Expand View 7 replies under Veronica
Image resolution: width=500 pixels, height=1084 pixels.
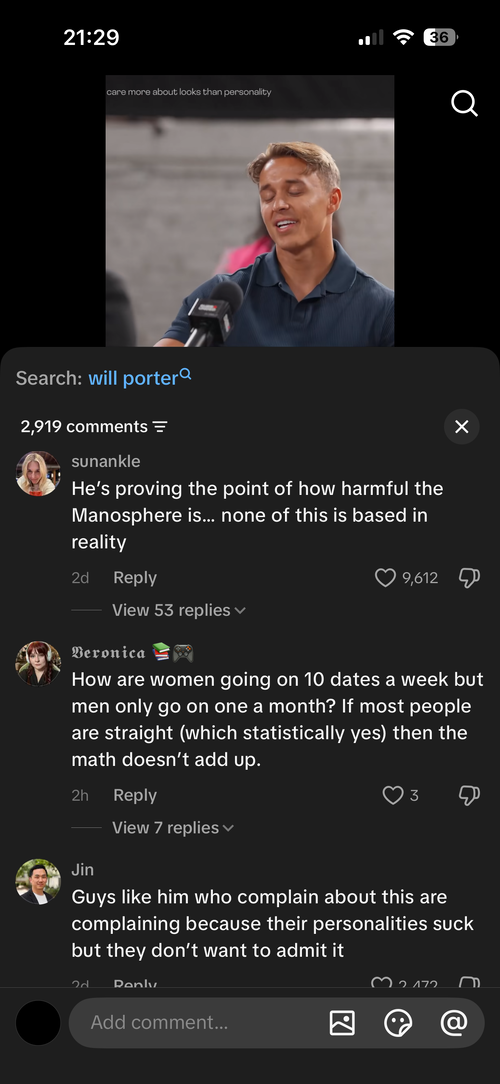tap(173, 828)
